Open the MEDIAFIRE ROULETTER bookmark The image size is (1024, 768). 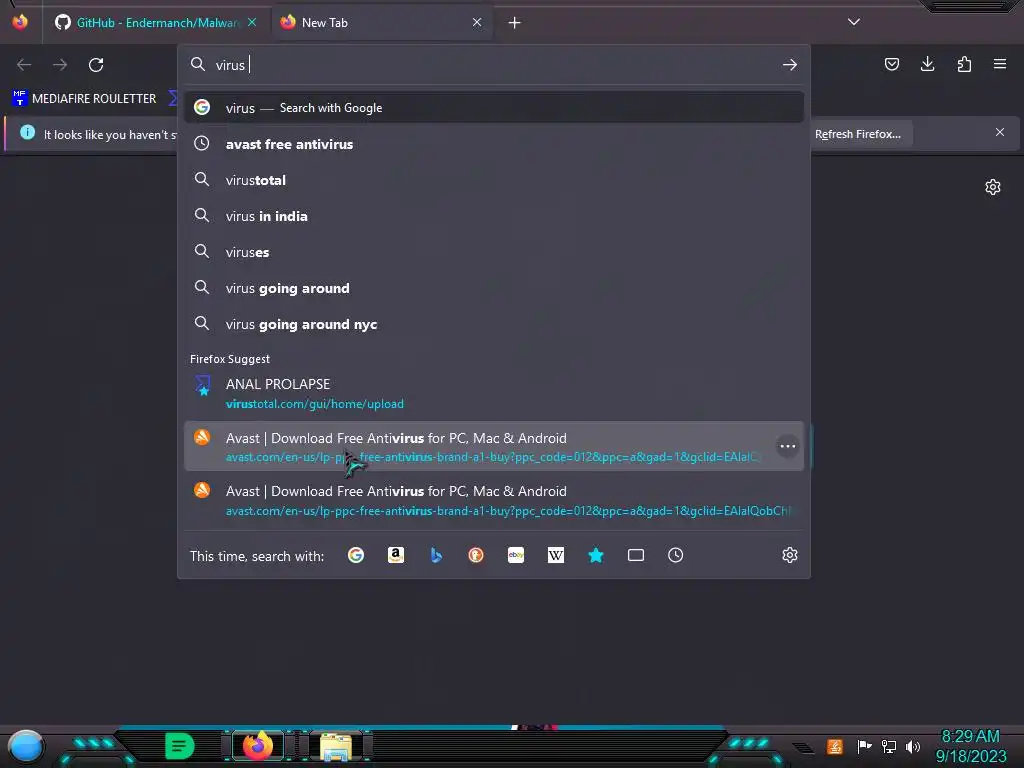point(85,99)
